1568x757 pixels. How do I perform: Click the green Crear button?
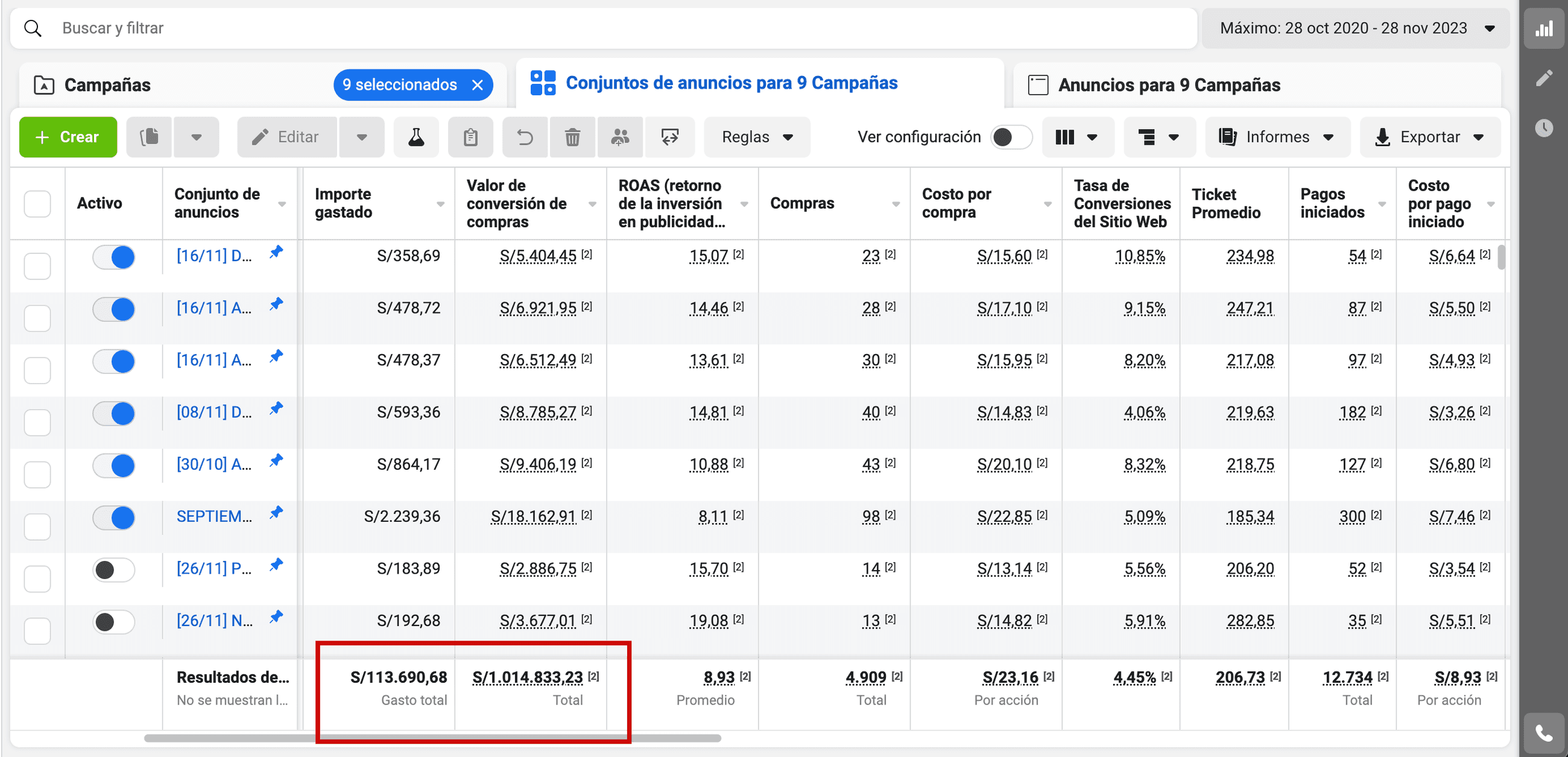68,137
